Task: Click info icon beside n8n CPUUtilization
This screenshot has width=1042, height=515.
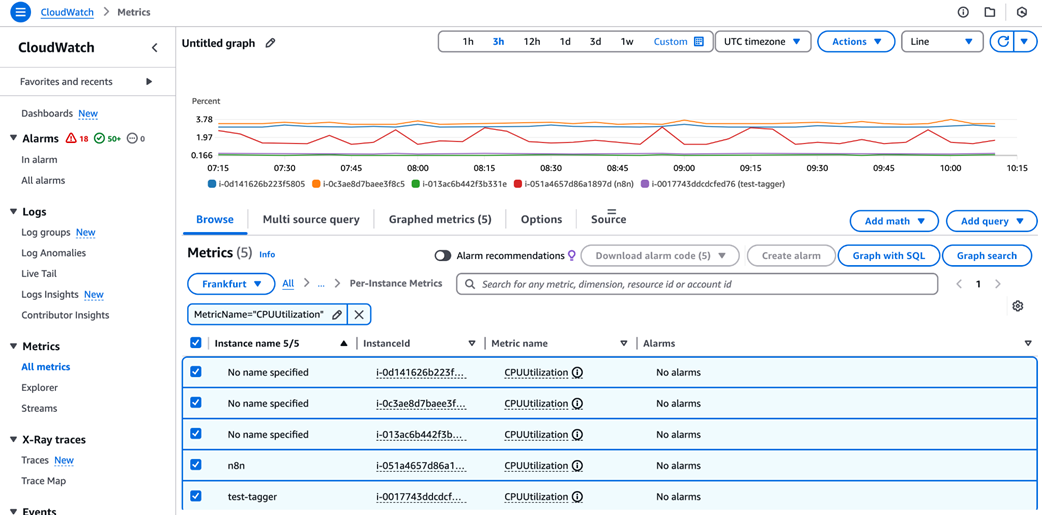Action: coord(577,465)
